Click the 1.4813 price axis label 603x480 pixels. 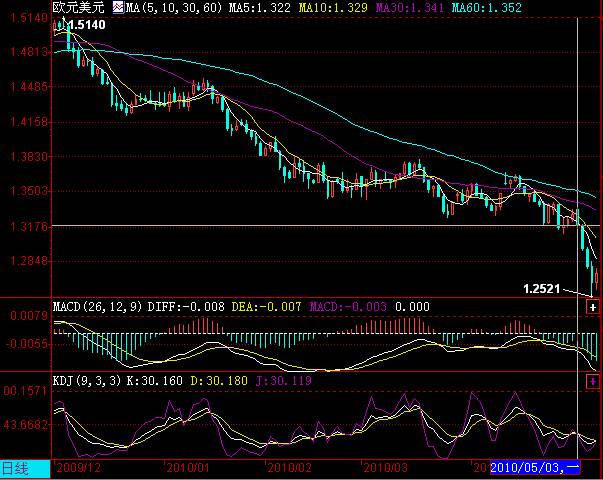point(29,52)
